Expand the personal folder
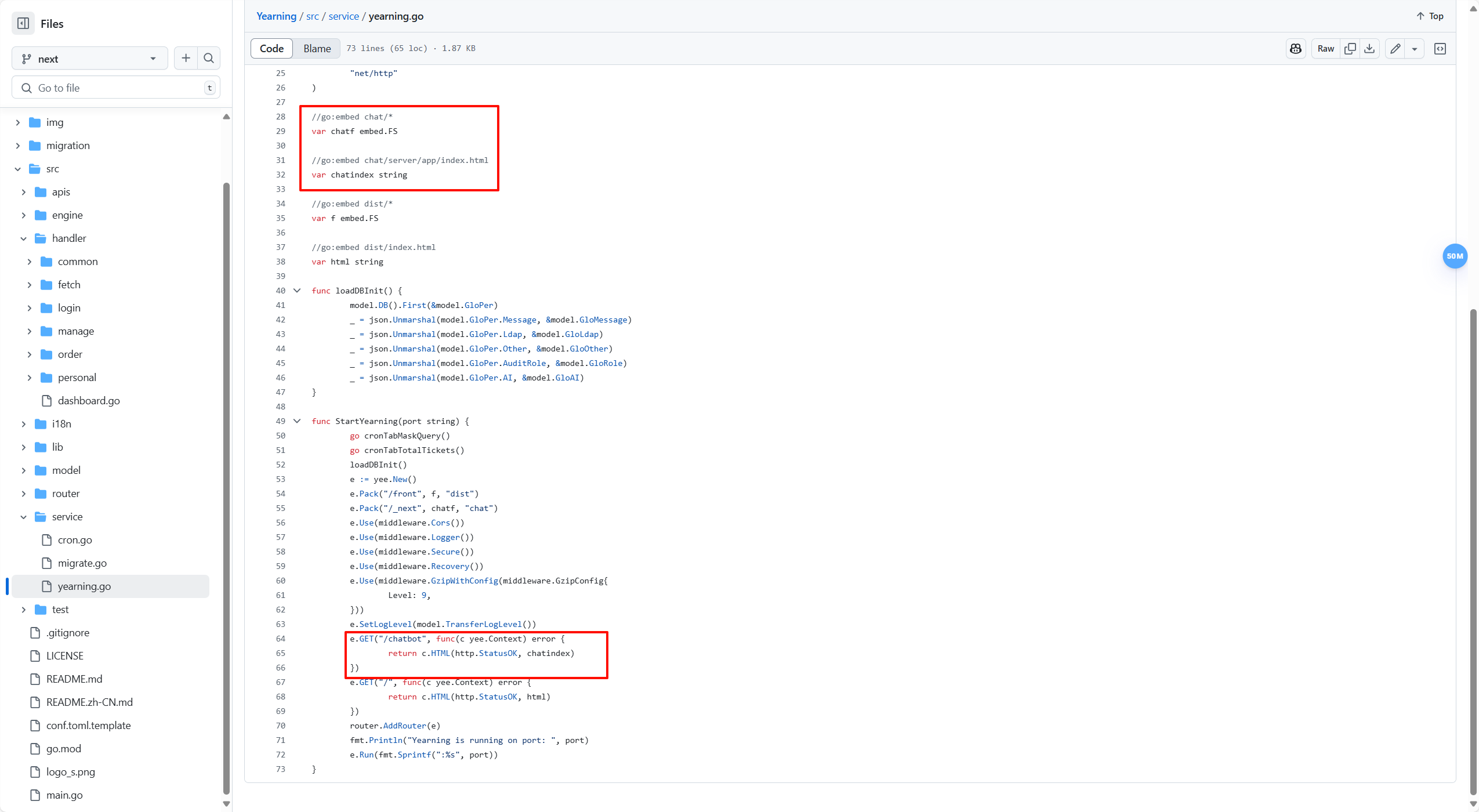Image resolution: width=1479 pixels, height=812 pixels. [30, 378]
